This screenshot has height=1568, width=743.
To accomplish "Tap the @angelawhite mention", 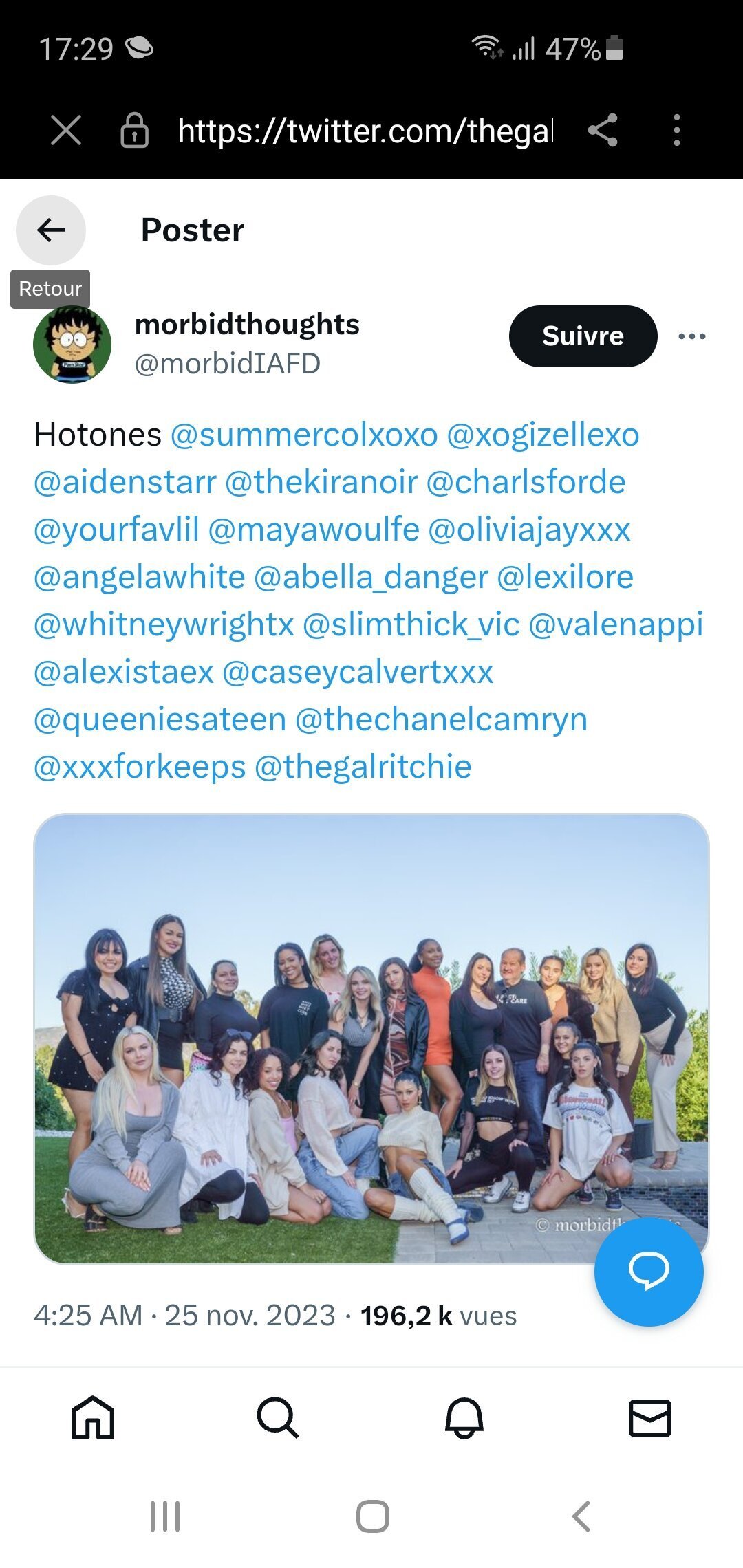I will click(140, 578).
